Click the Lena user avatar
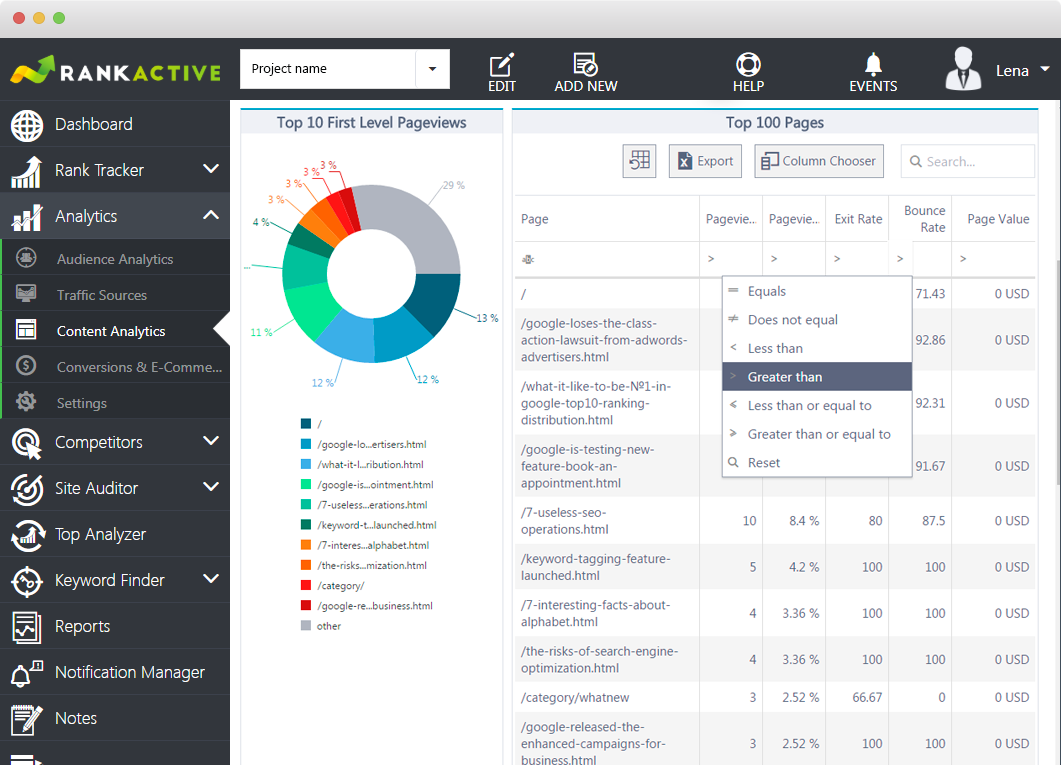 coord(964,69)
